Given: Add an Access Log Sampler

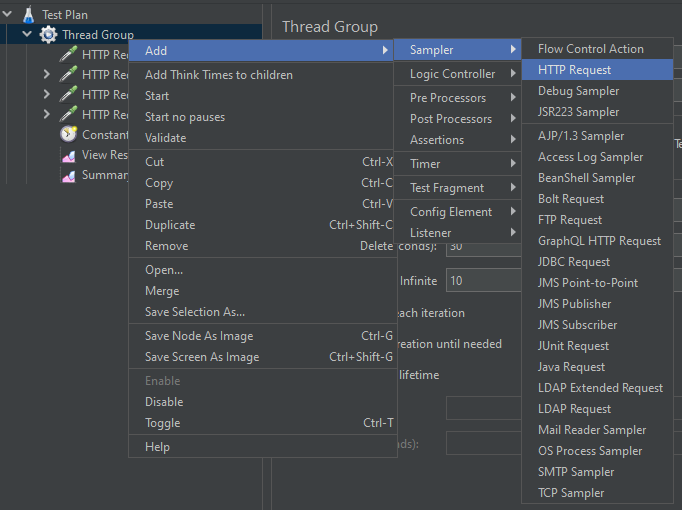Looking at the screenshot, I should [598, 157].
